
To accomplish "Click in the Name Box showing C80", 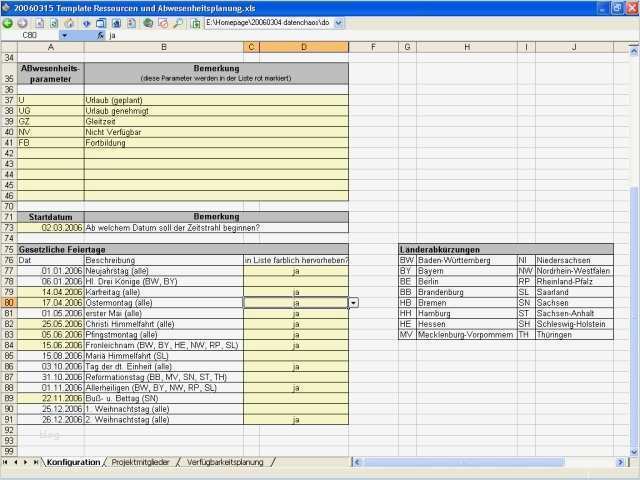I will point(31,36).
